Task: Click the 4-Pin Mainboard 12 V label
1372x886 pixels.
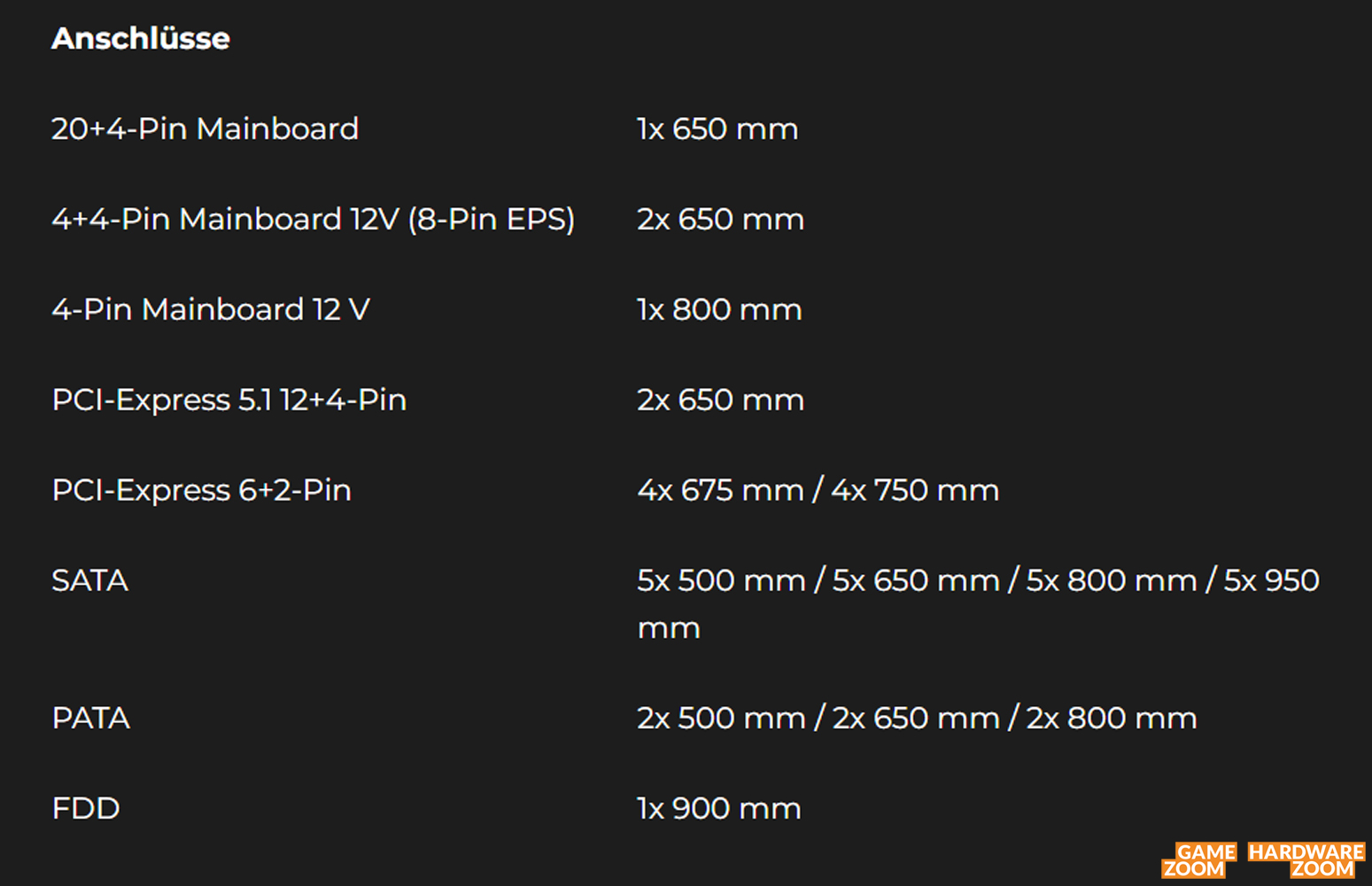Action: (211, 310)
